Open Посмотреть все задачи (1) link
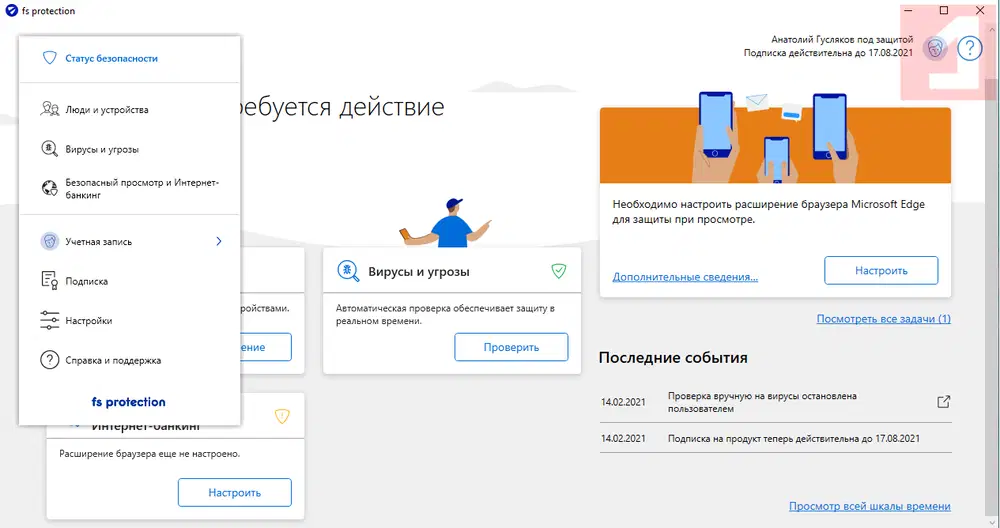The height and width of the screenshot is (528, 1000). 883,318
